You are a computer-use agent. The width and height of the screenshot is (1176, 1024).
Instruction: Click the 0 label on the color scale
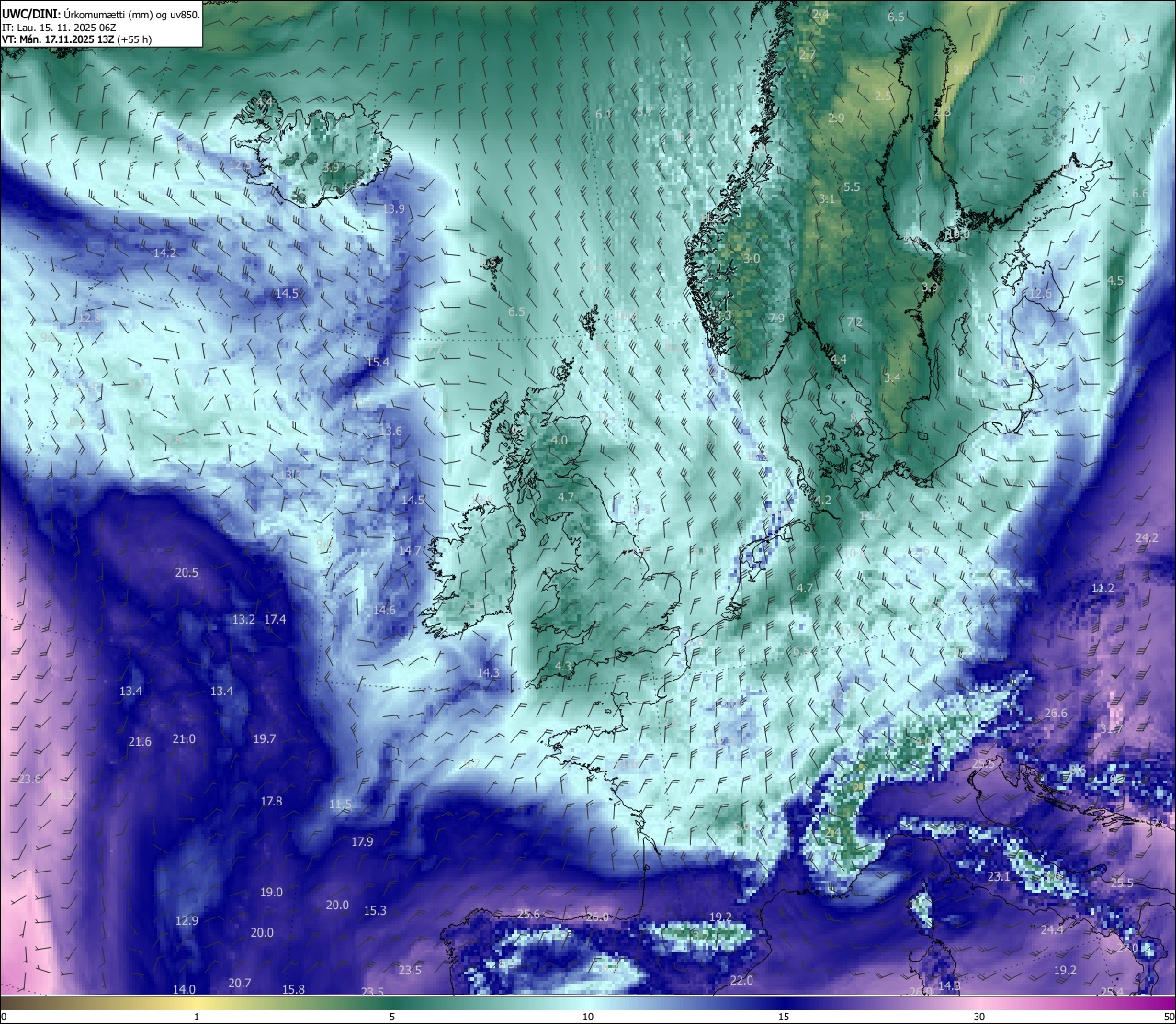point(4,1017)
